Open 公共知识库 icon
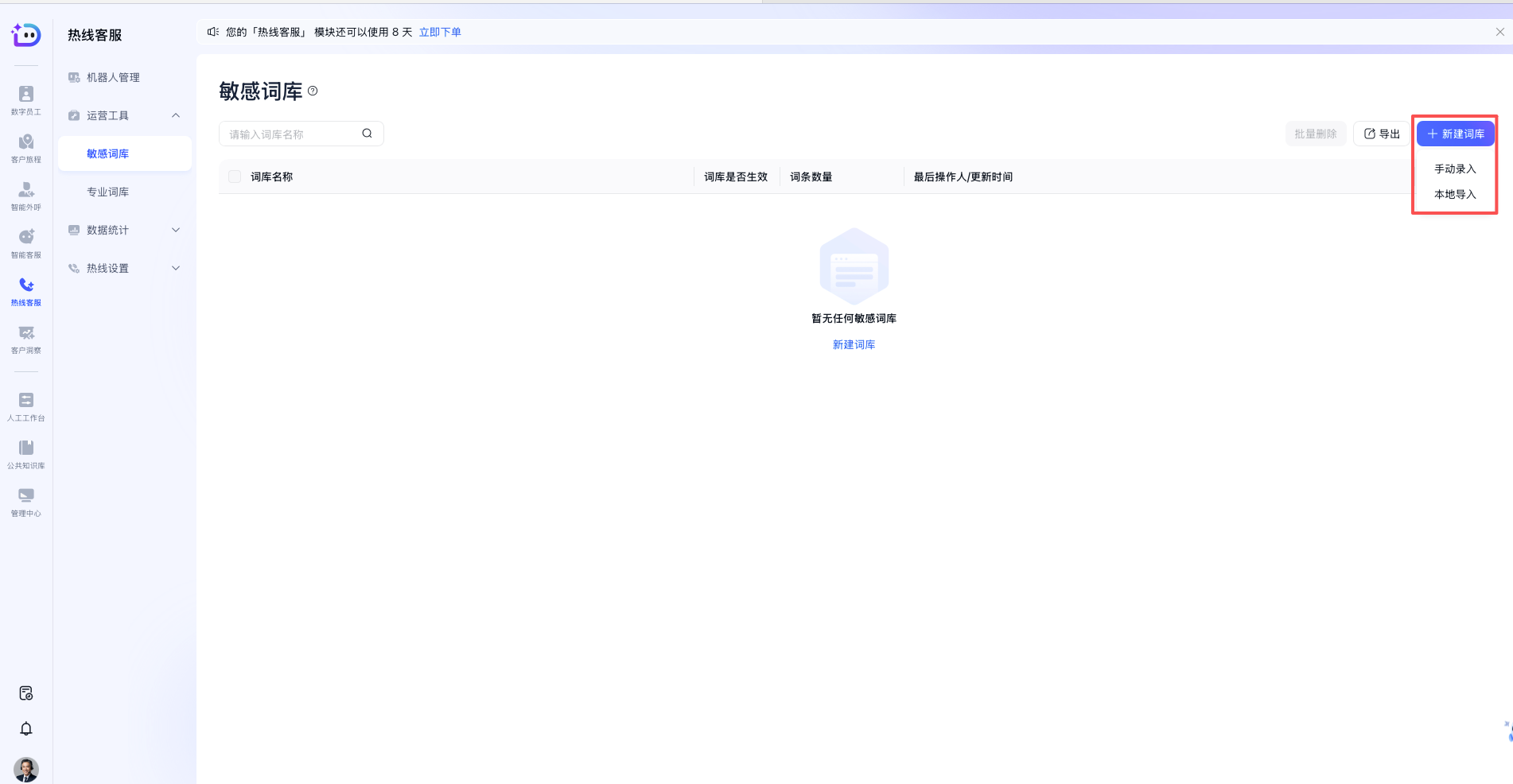 pyautogui.click(x=26, y=454)
